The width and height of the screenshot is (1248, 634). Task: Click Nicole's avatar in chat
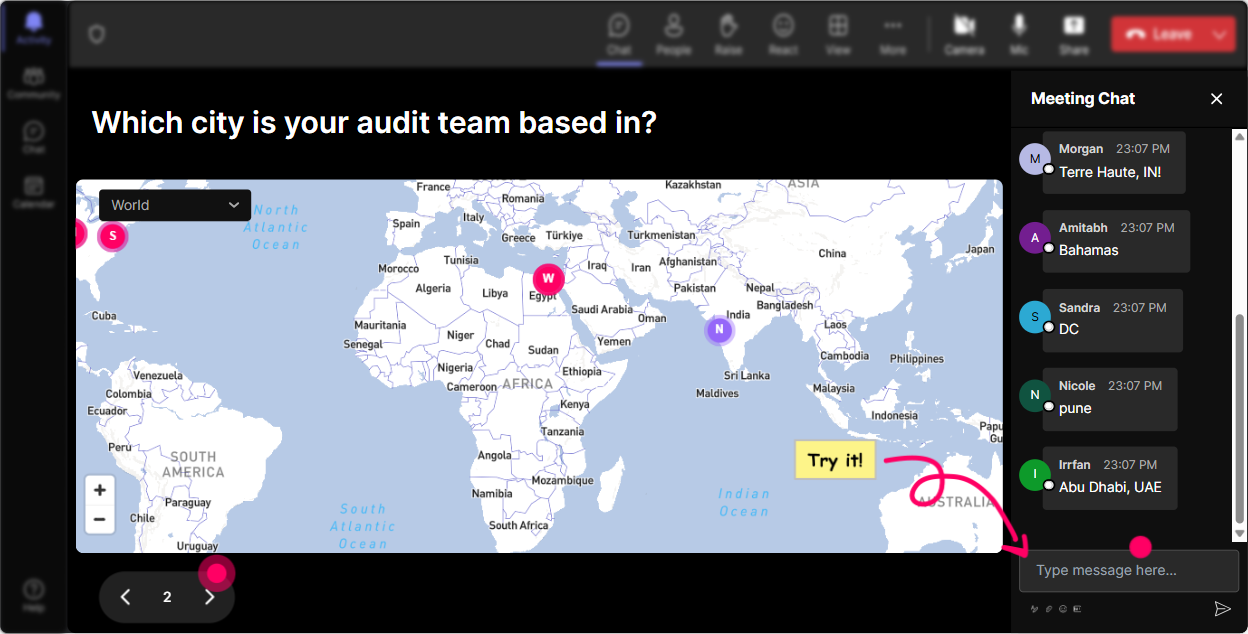(1035, 395)
